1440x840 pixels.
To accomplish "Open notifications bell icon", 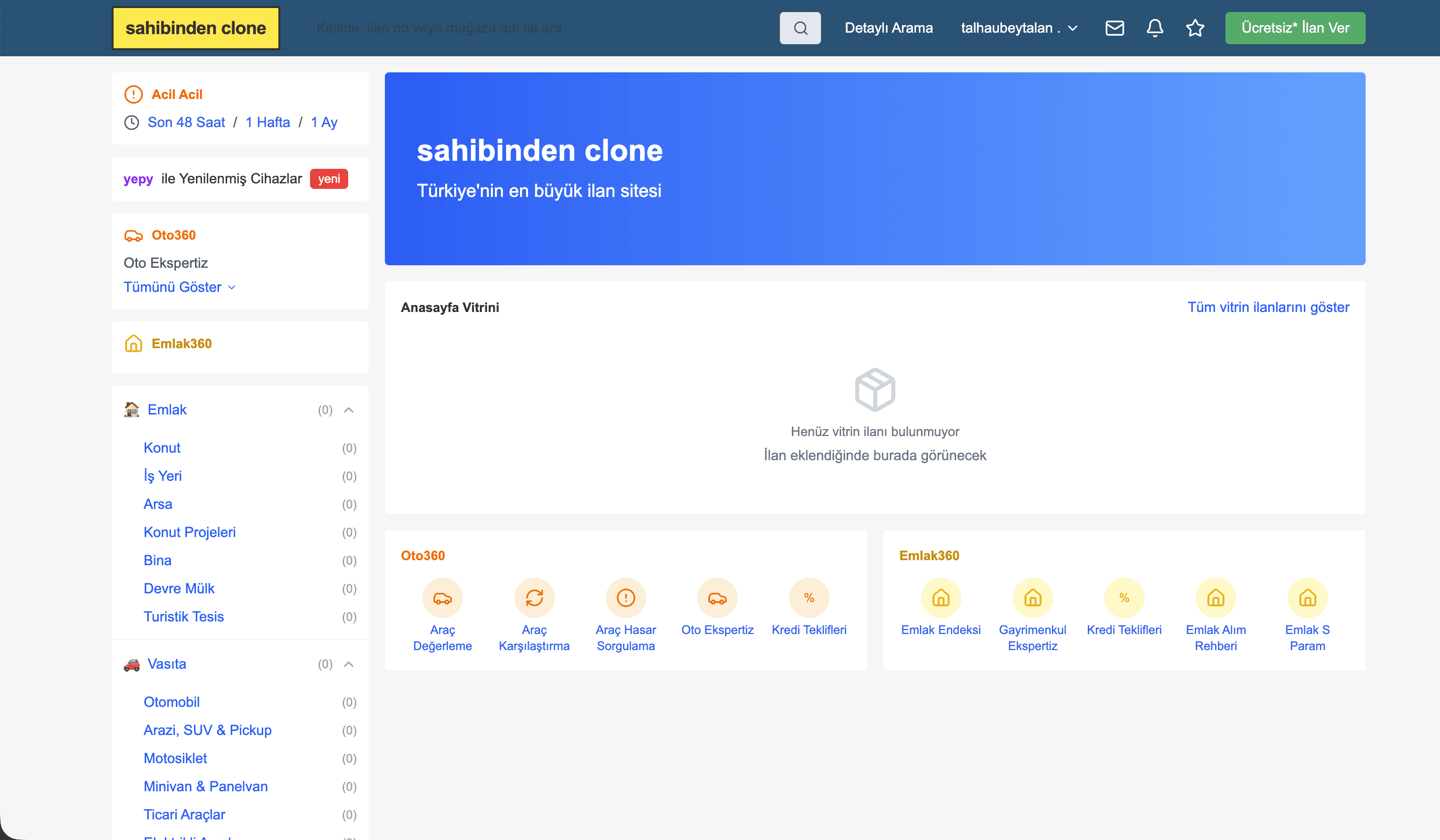I will point(1154,28).
